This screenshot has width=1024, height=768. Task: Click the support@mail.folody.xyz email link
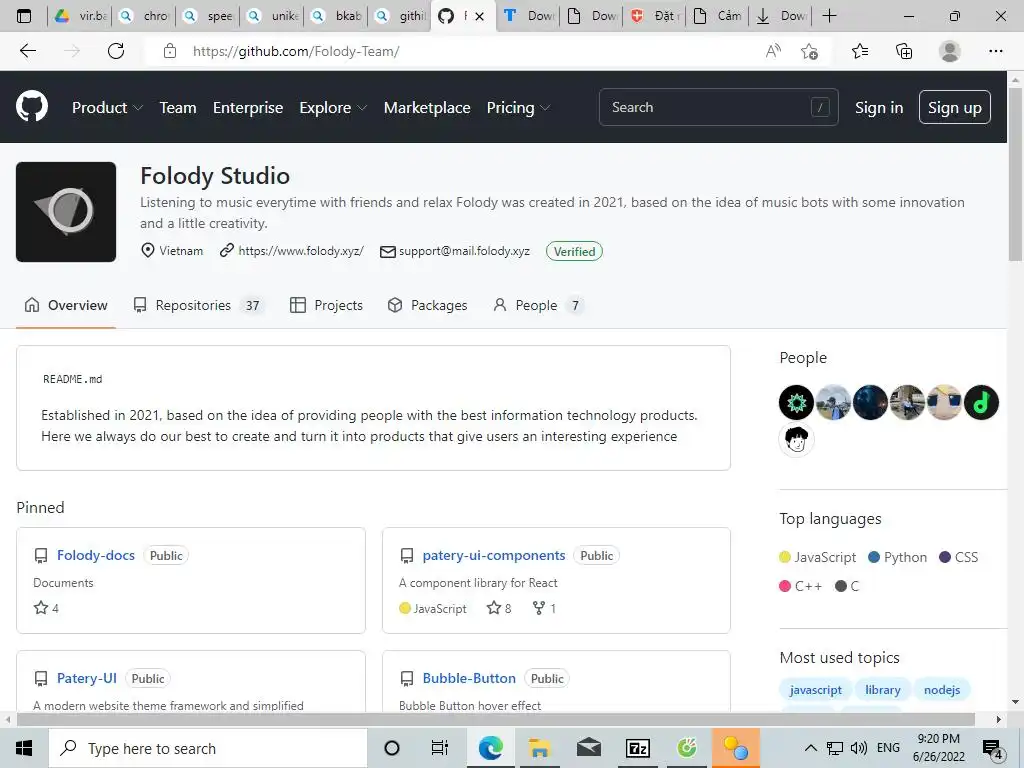(x=464, y=251)
